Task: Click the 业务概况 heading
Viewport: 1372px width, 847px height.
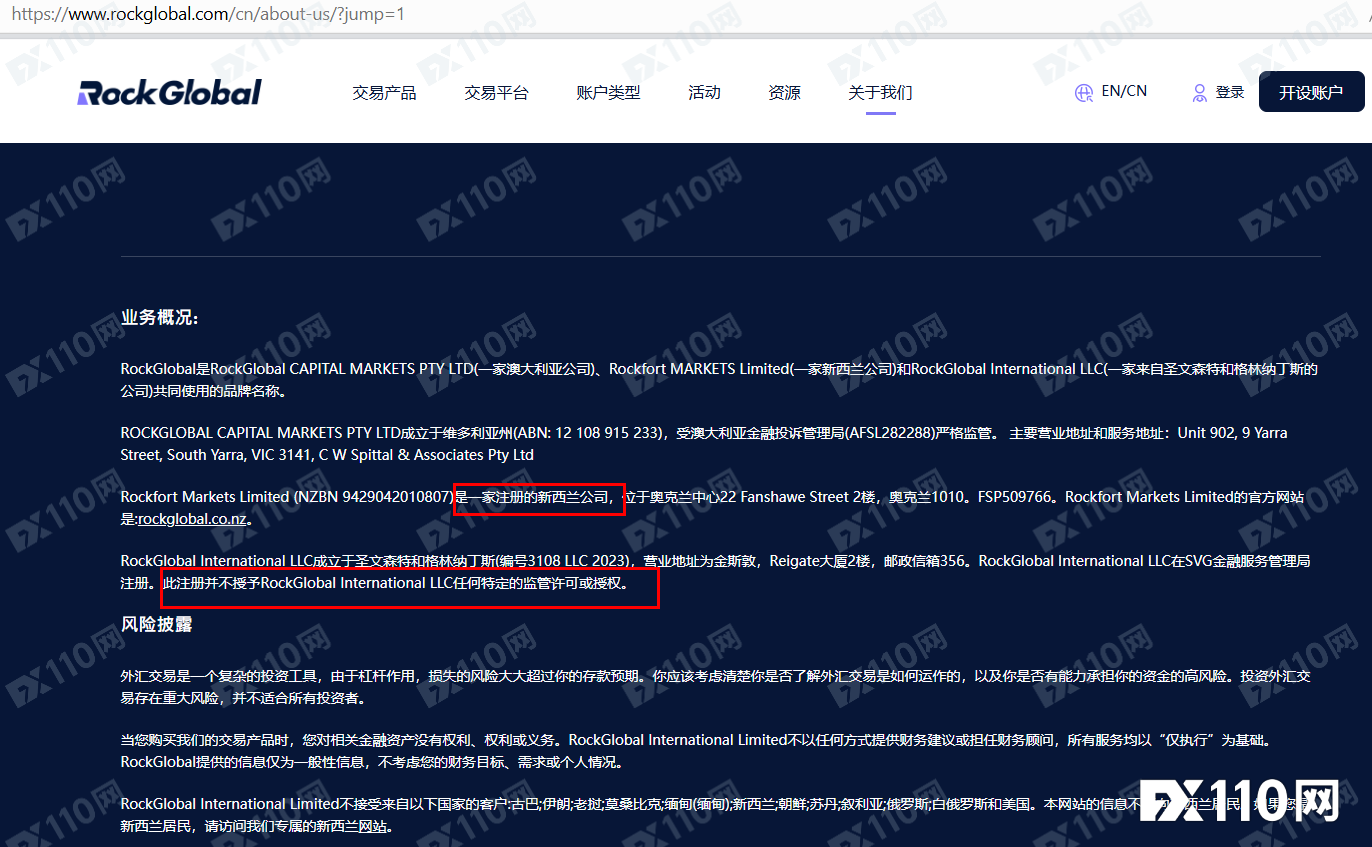Action: tap(160, 318)
